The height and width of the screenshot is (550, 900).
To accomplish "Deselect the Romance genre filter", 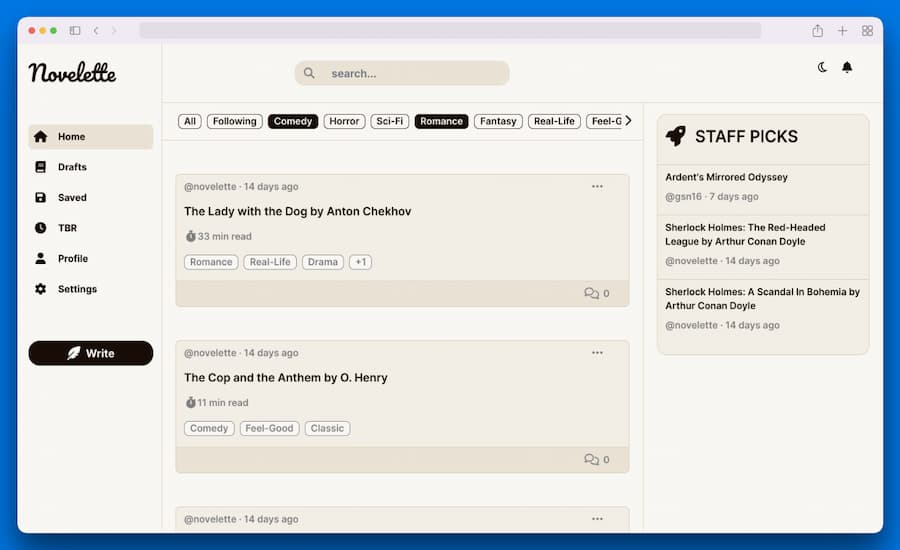I will [441, 121].
